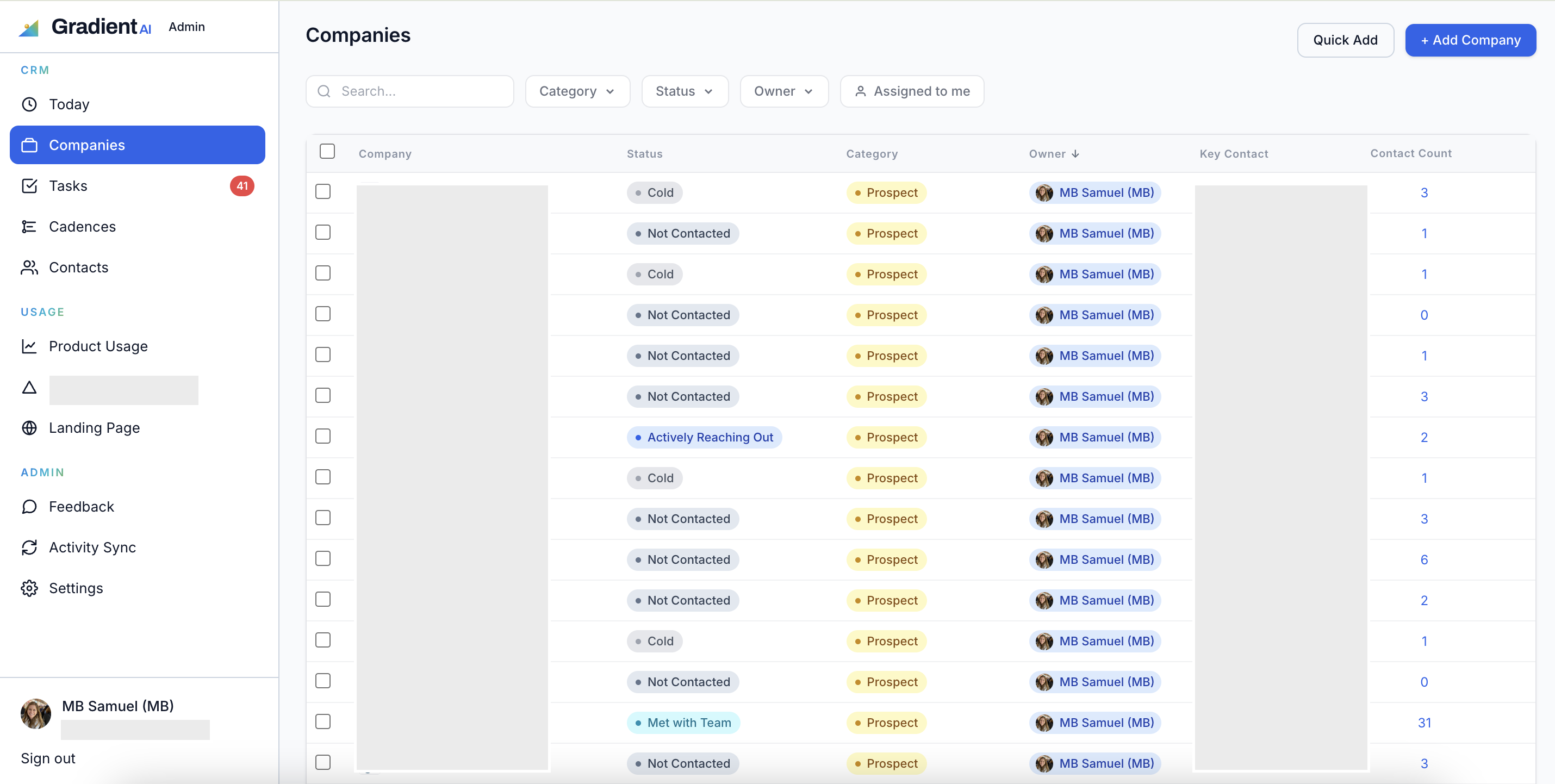This screenshot has width=1555, height=784.
Task: Click the Sign out link
Action: (x=48, y=758)
